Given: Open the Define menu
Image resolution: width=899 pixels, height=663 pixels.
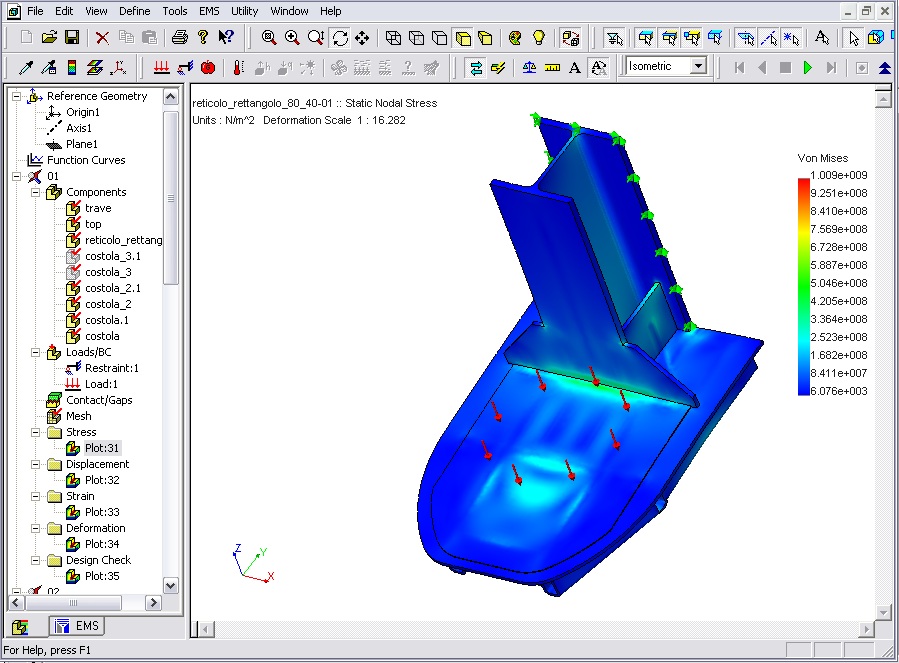Looking at the screenshot, I should click(134, 11).
